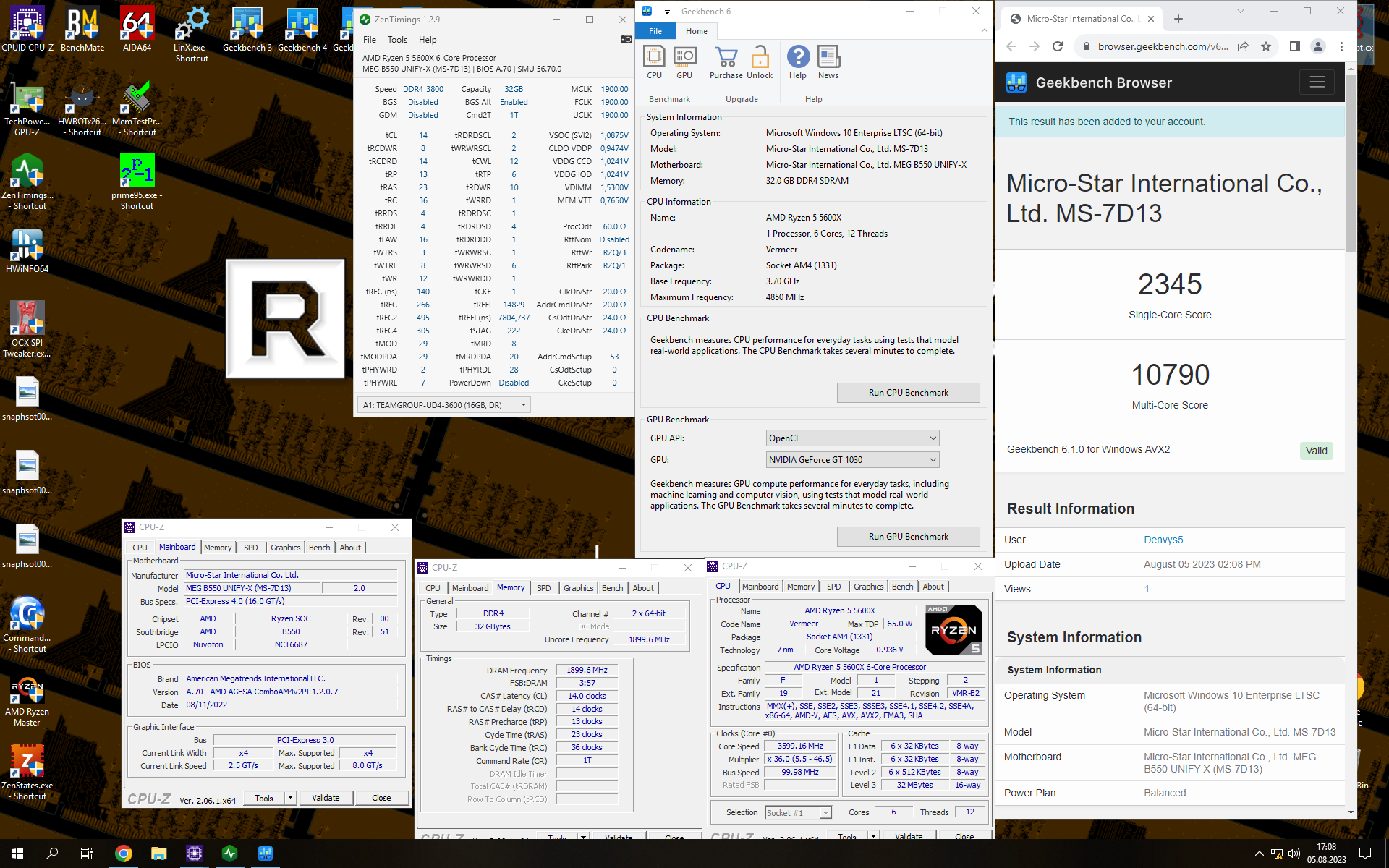Screen dimensions: 1389x868
Task: Click Chrome address bar URL
Action: (x=1162, y=46)
